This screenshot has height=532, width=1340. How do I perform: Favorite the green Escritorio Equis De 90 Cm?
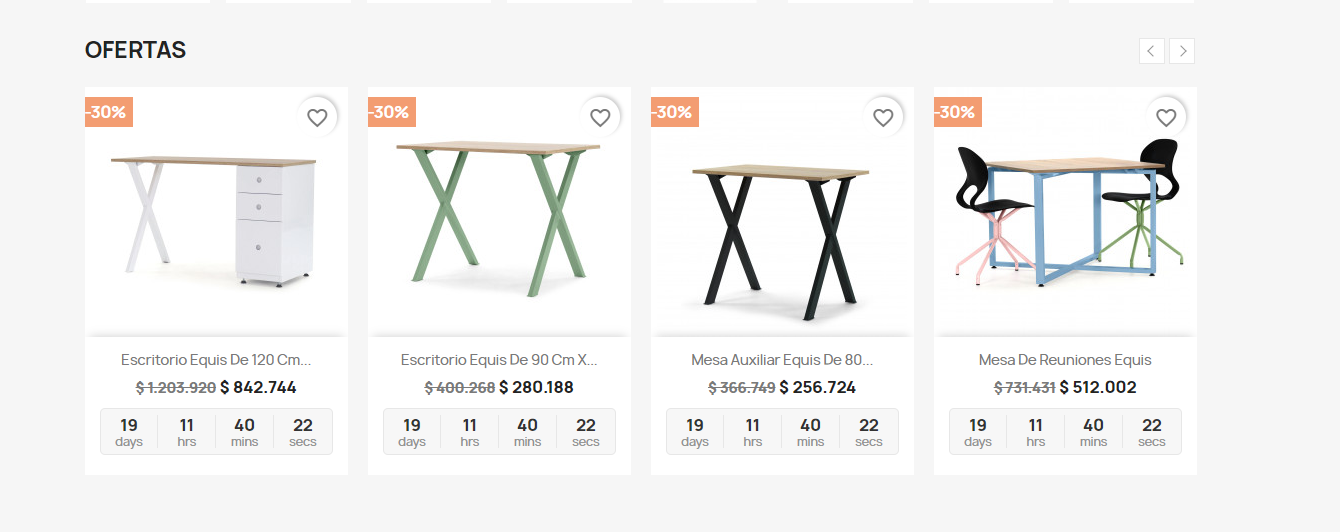click(600, 117)
